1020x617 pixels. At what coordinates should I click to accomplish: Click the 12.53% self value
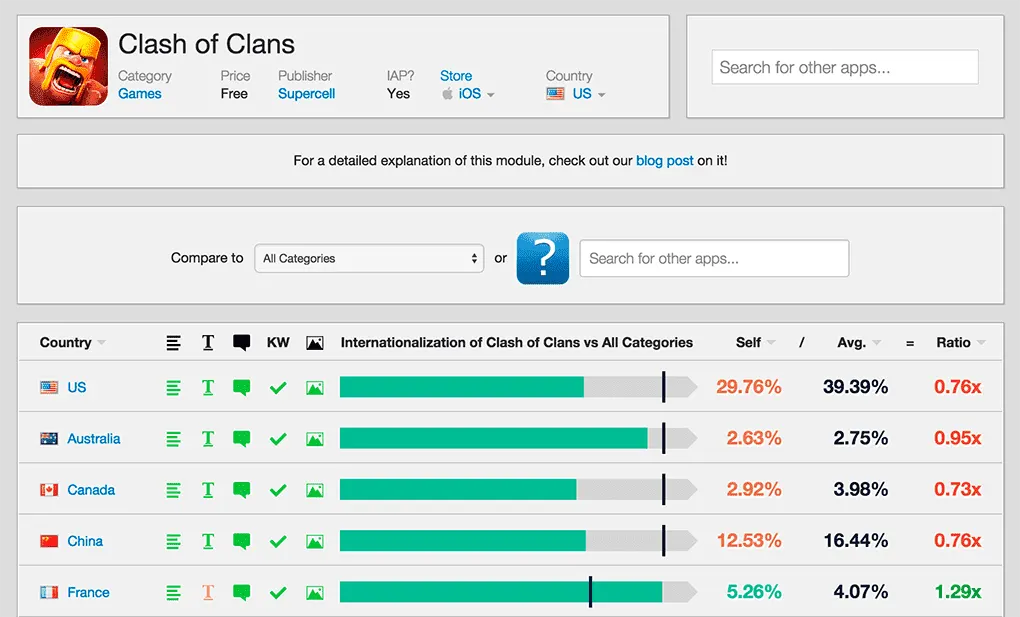[749, 540]
